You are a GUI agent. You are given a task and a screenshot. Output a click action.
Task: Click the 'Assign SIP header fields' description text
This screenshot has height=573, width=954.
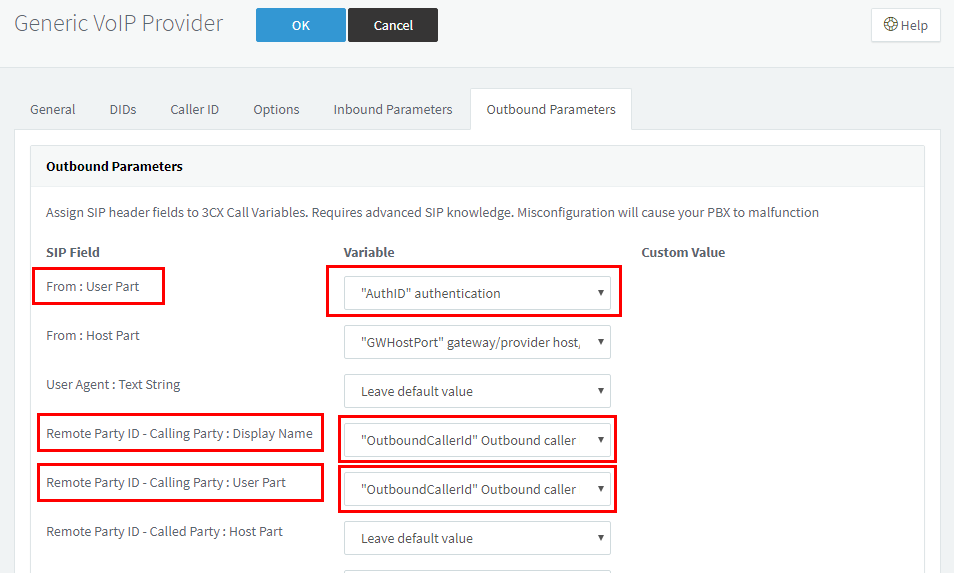[432, 212]
